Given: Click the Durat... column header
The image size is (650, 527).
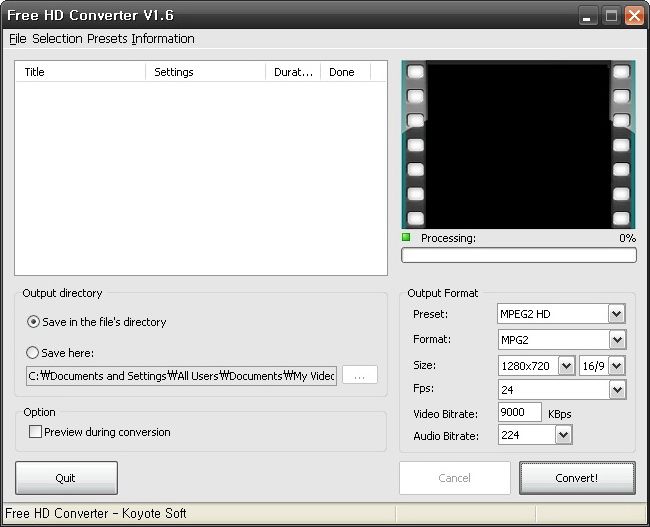Looking at the screenshot, I should coord(293,72).
